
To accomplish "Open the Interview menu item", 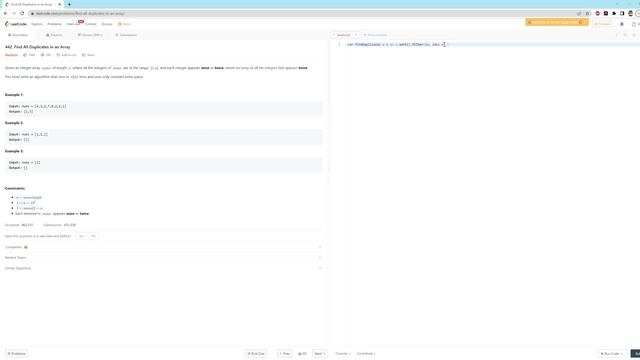I will click(x=73, y=24).
